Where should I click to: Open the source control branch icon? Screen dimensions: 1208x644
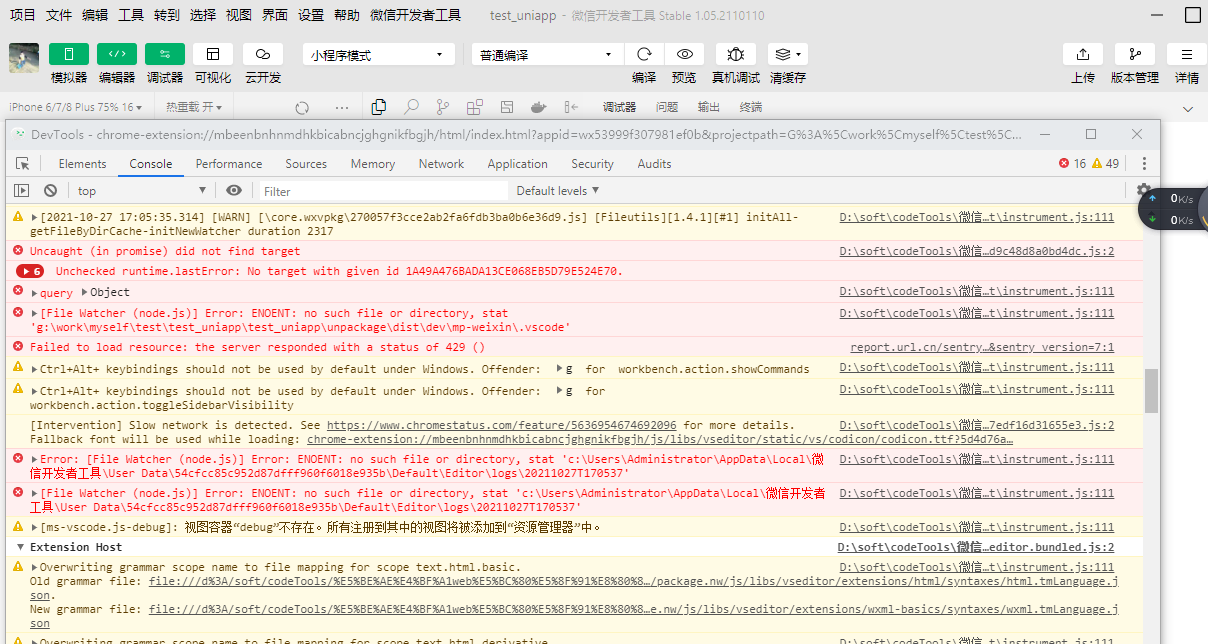(443, 107)
